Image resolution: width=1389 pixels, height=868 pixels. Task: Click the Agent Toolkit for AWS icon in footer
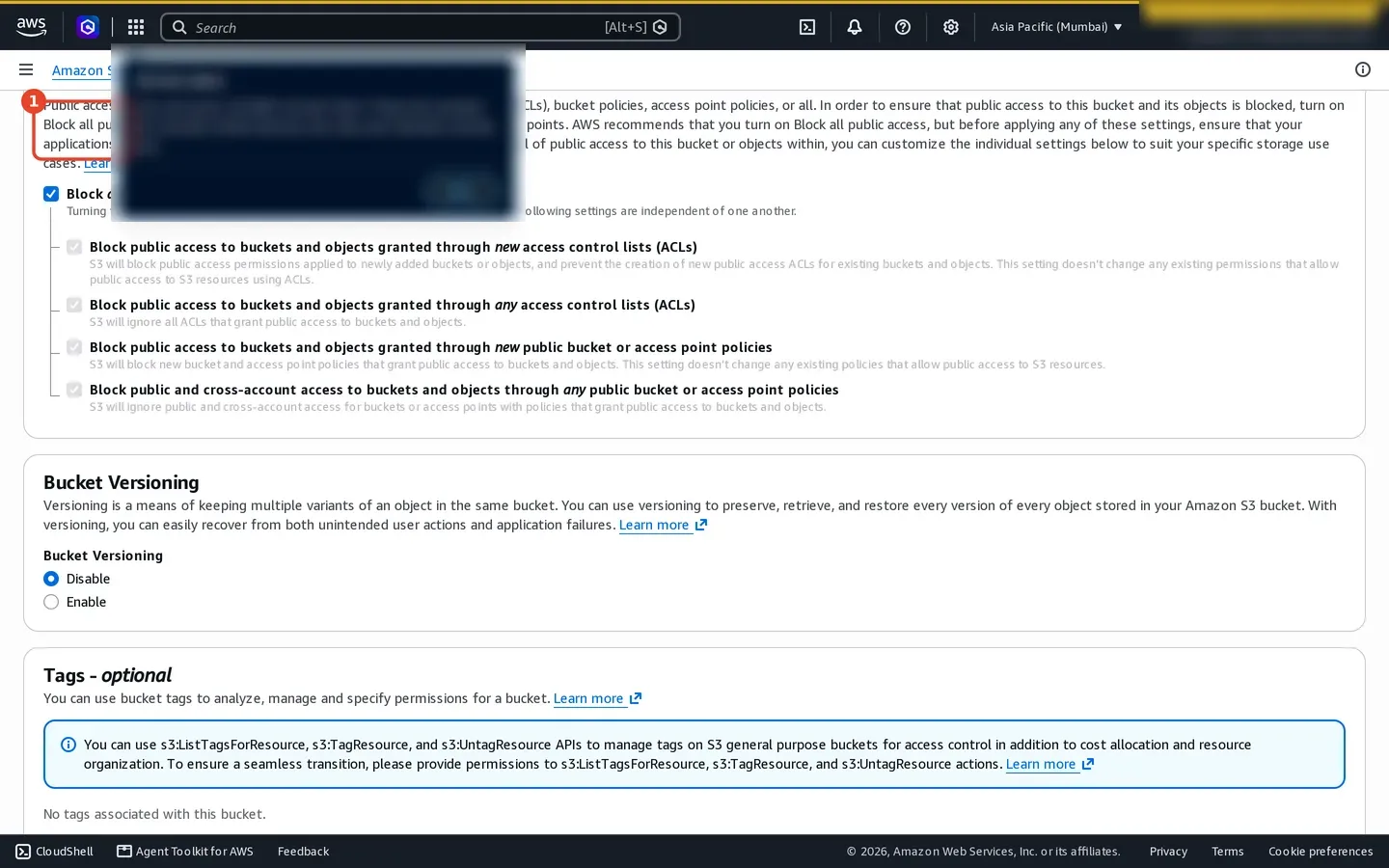(124, 851)
